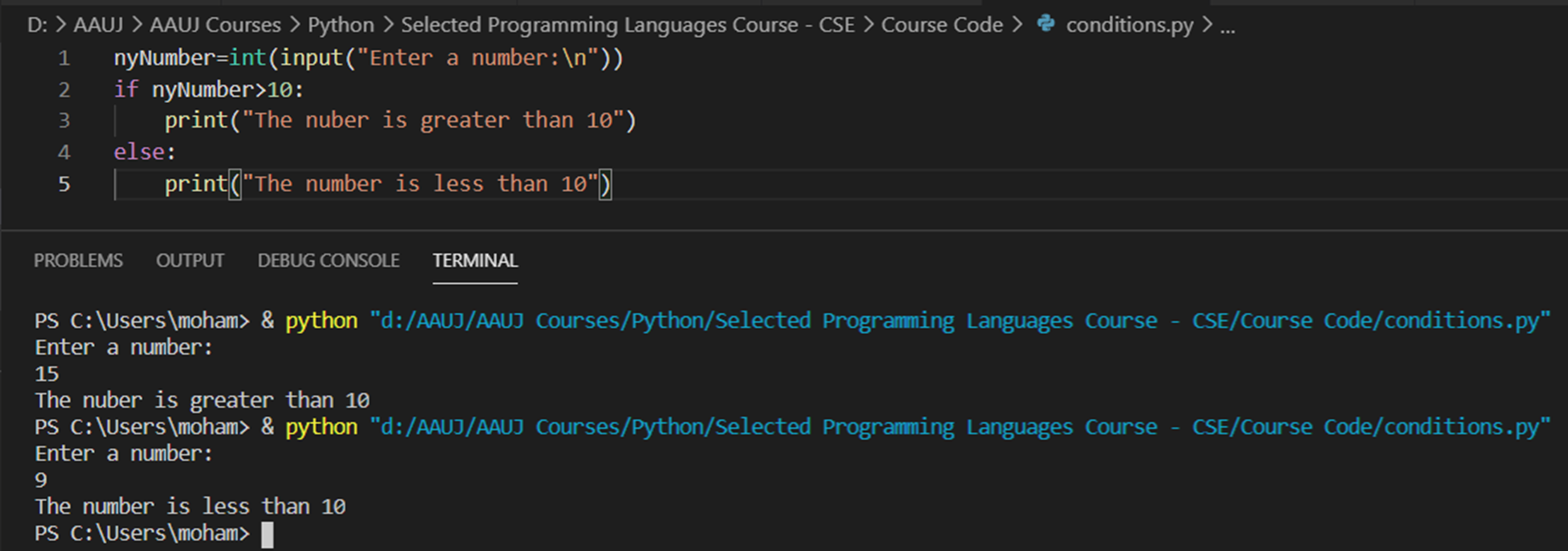This screenshot has width=1568, height=551.
Task: Click line number 2 in the gutter
Action: tap(64, 89)
